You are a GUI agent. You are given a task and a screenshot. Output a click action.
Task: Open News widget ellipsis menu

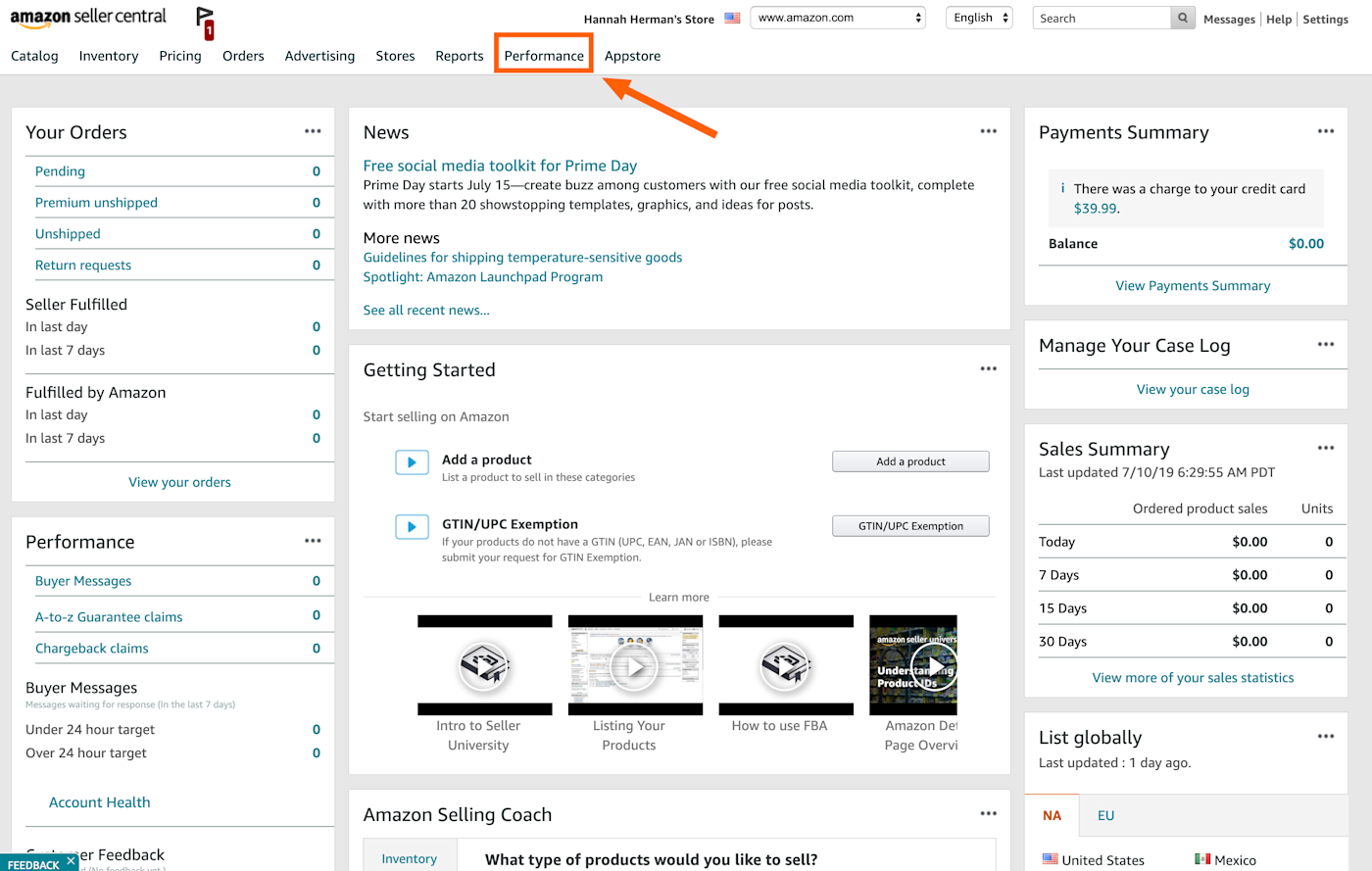988,131
